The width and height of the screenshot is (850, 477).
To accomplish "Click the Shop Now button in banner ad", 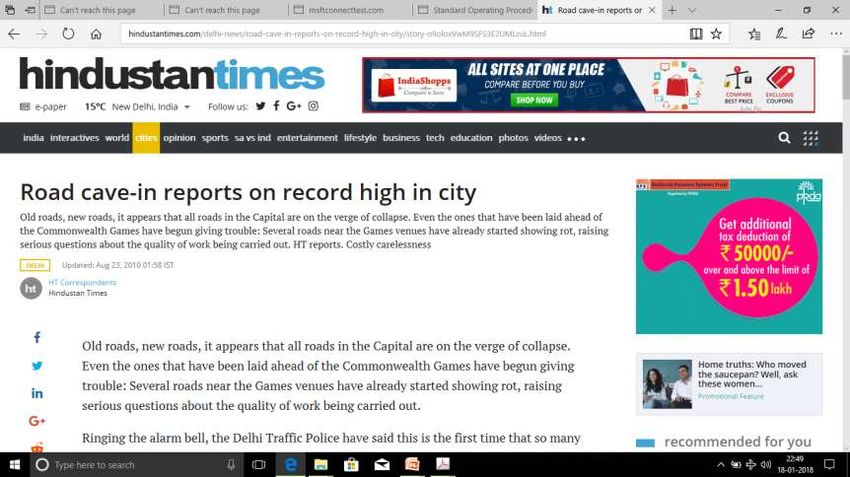I will pos(534,100).
